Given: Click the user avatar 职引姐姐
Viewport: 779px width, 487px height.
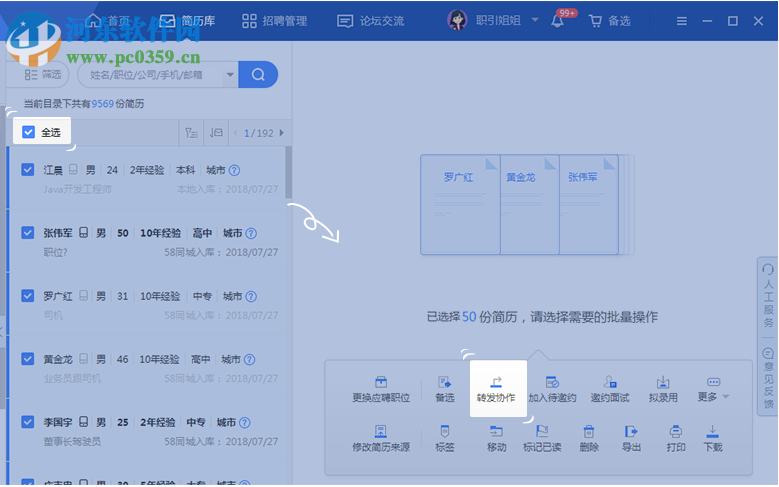Looking at the screenshot, I should point(457,20).
